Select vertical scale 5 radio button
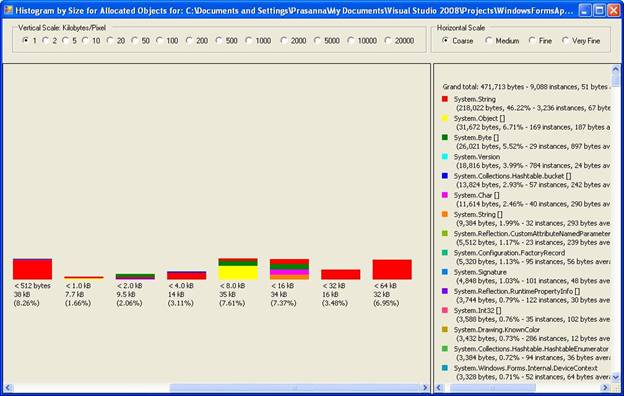Image resolution: width=624 pixels, height=396 pixels. pyautogui.click(x=65, y=41)
